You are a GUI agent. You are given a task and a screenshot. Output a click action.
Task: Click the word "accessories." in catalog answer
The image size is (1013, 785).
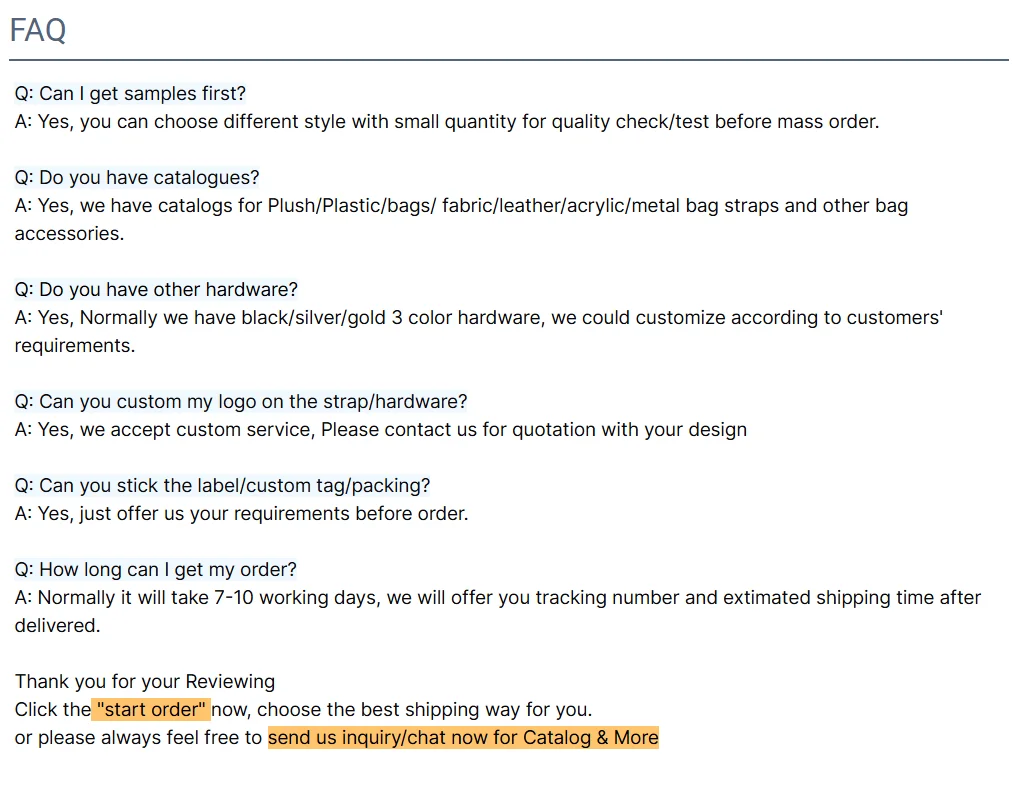click(69, 233)
